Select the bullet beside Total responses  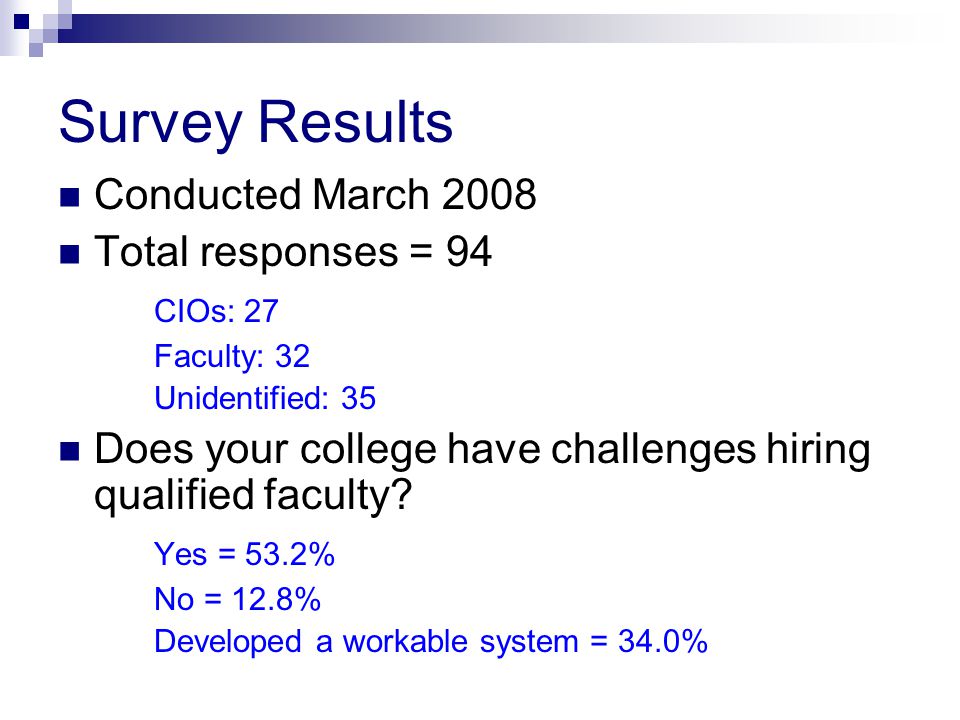tap(70, 254)
